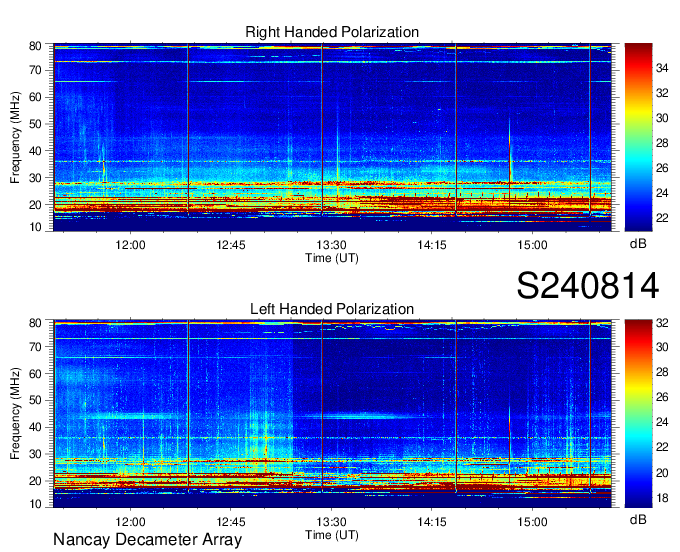Click the Right Handed plot's color scale bar

(638, 137)
